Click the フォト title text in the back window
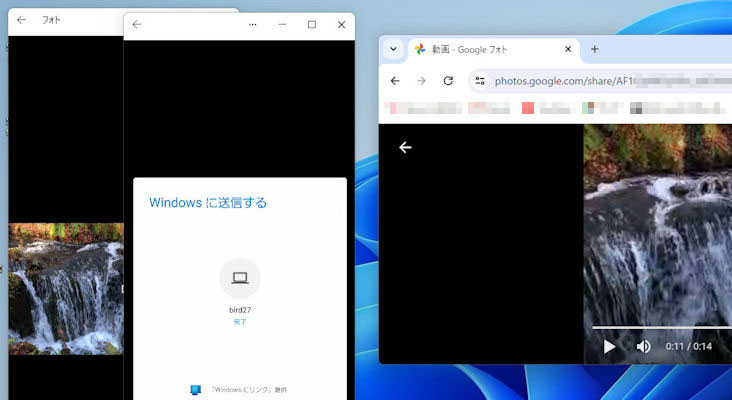The width and height of the screenshot is (732, 400). [51, 20]
